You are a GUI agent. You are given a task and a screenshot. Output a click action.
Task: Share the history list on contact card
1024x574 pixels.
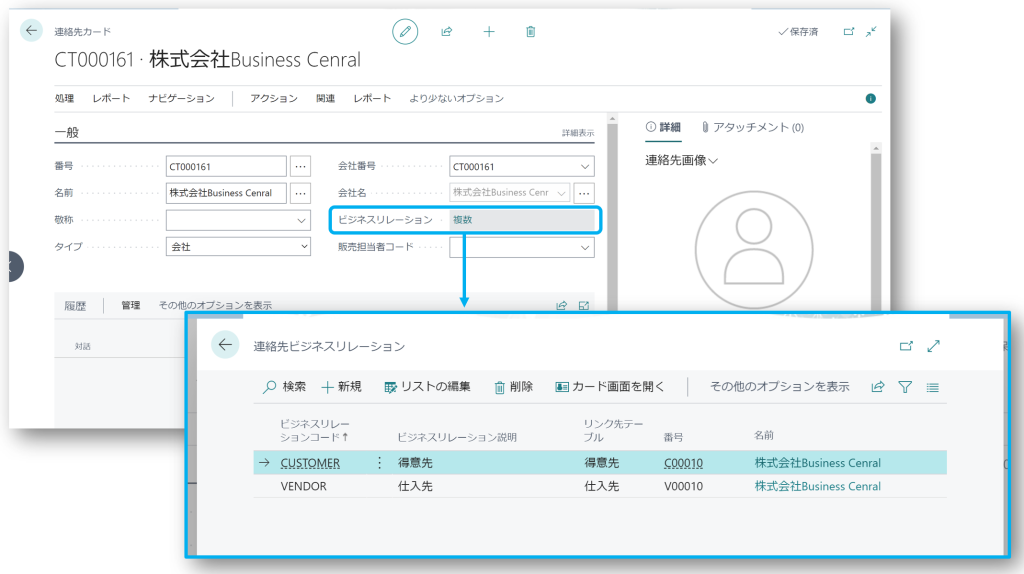click(562, 306)
